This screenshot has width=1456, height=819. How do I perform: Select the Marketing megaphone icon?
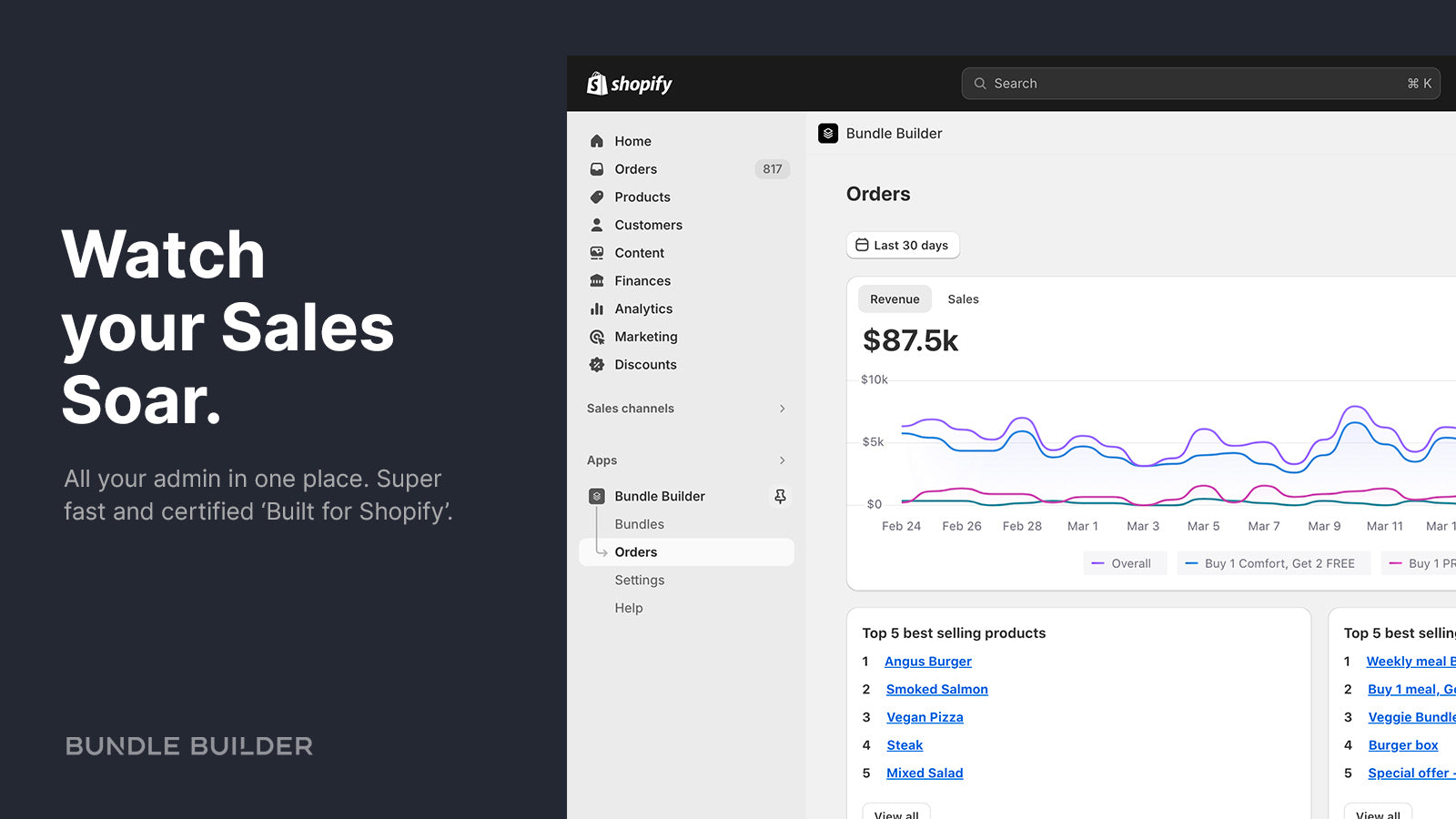pyautogui.click(x=597, y=337)
